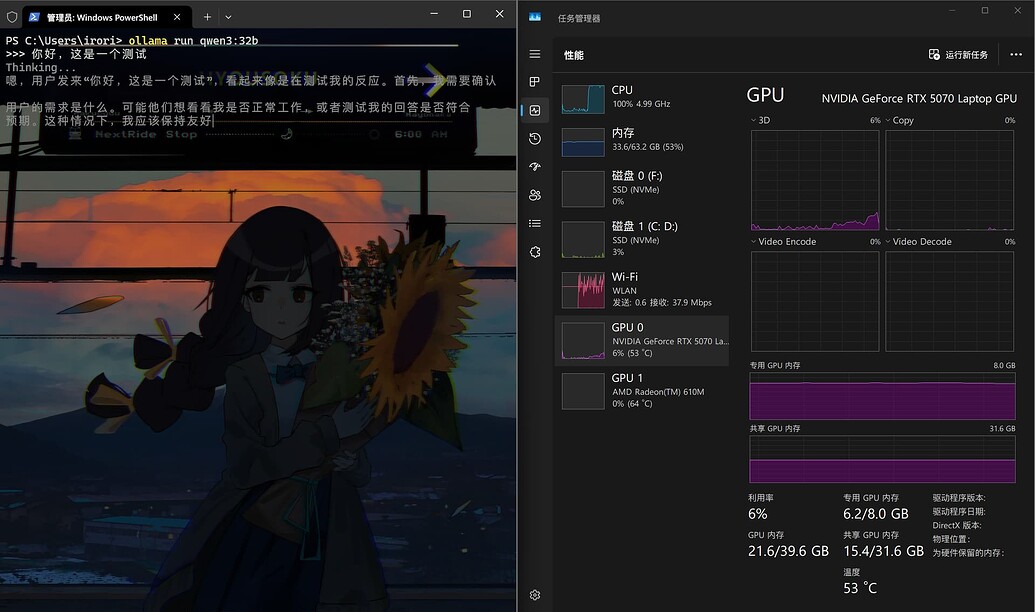Click the administrator shield icon in PowerShell

pos(12,17)
